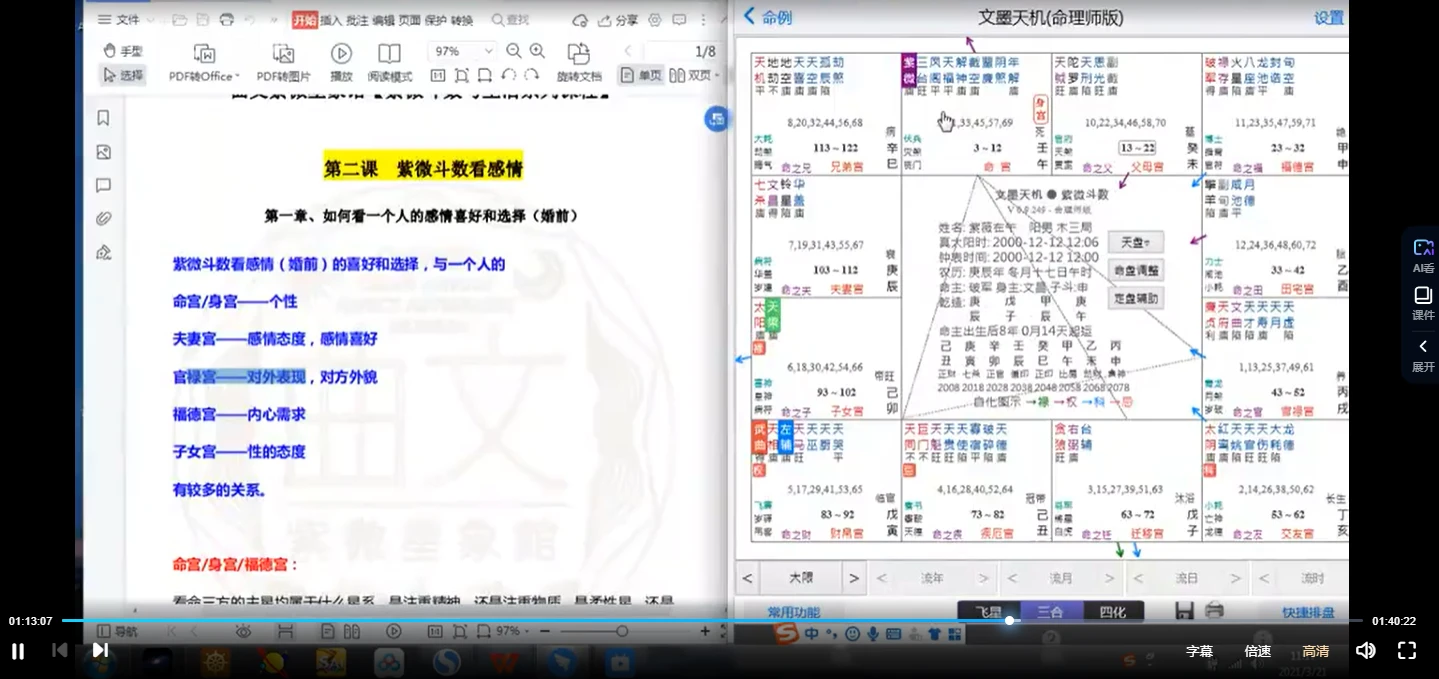The width and height of the screenshot is (1439, 679).
Task: Zoom out with the magnifier minus icon
Action: tap(512, 52)
